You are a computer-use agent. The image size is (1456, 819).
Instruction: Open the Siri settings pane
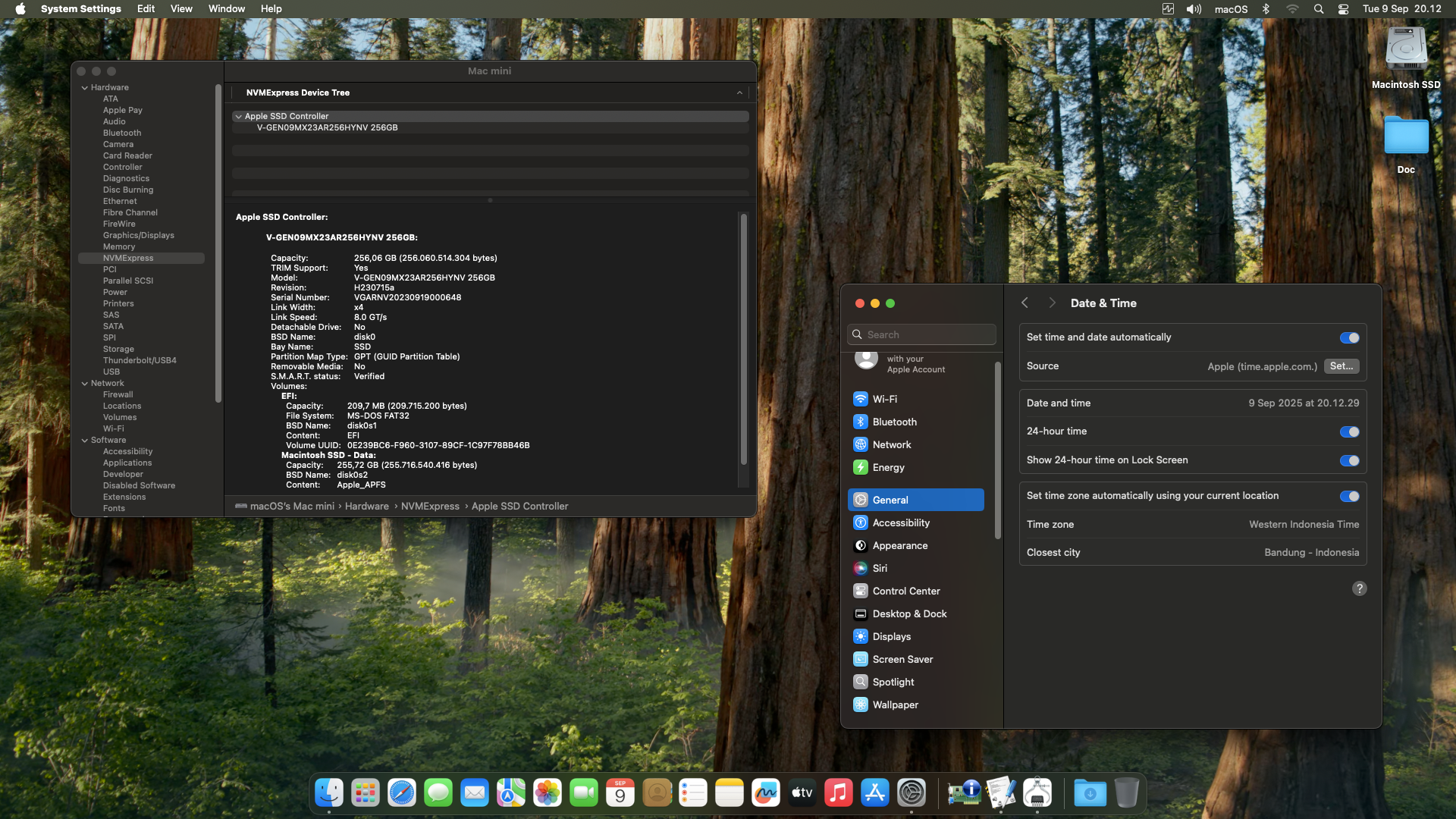click(915, 568)
